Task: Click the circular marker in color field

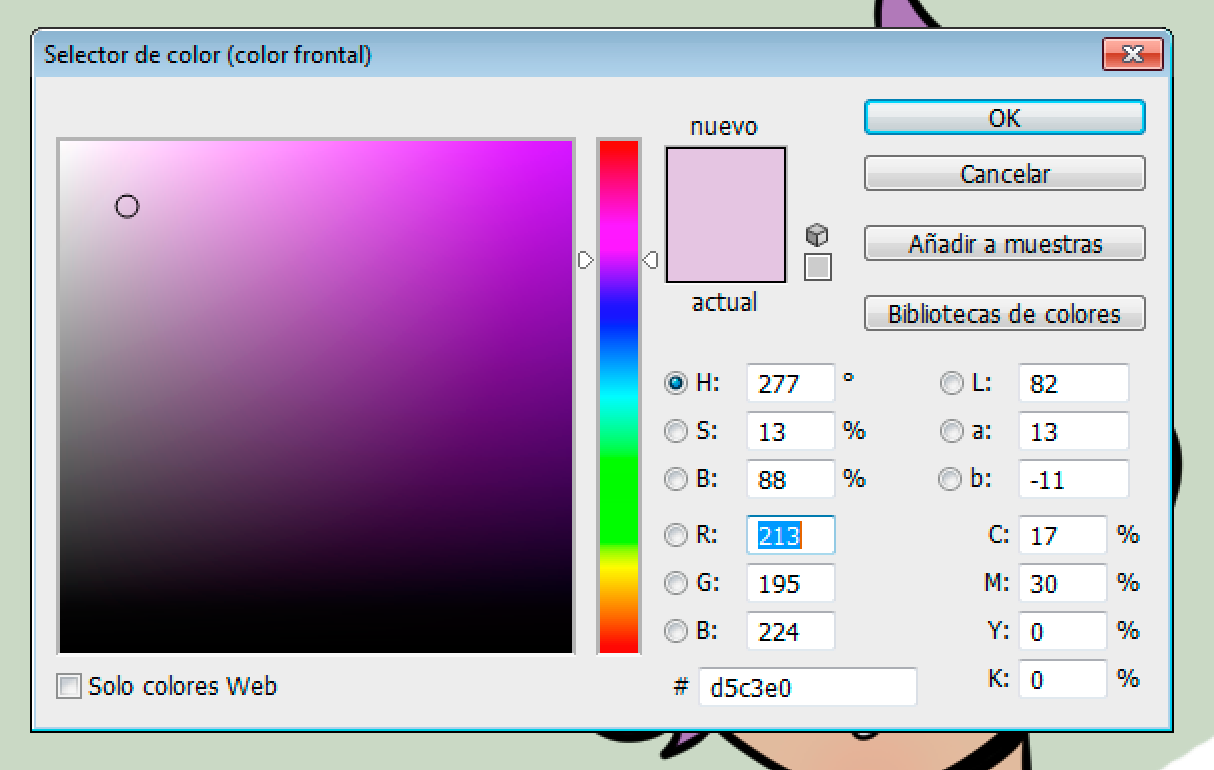Action: [127, 207]
